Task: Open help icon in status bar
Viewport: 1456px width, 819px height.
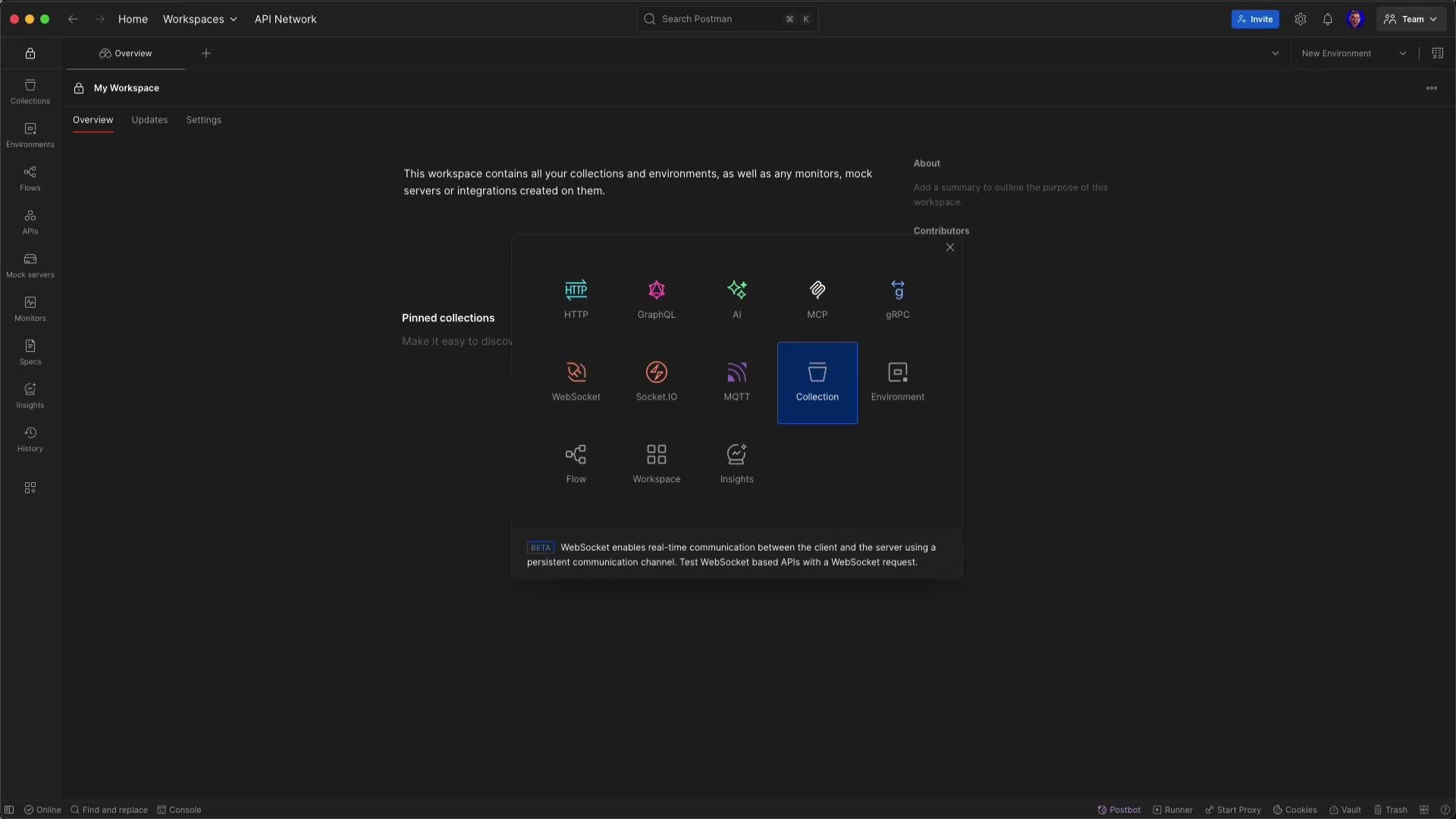Action: pyautogui.click(x=1445, y=809)
